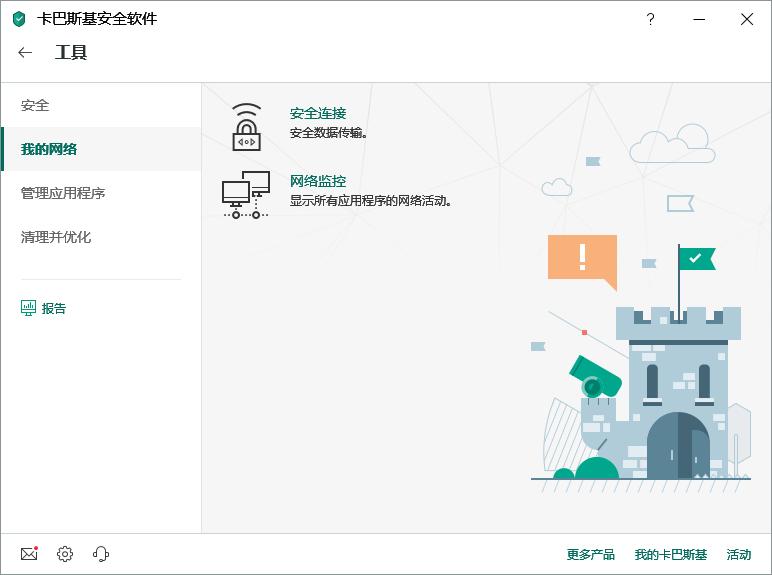Open the notifications envelope icon

pos(30,554)
